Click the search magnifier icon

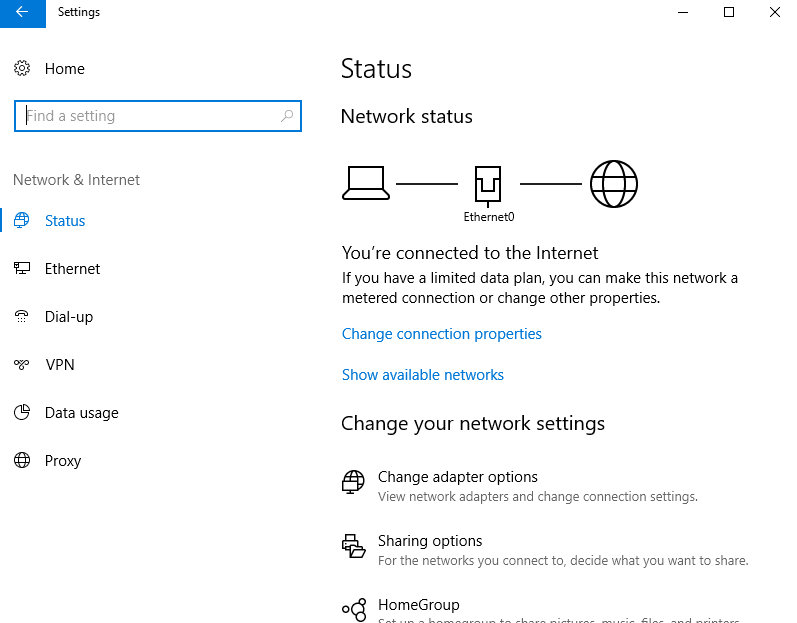pos(287,116)
